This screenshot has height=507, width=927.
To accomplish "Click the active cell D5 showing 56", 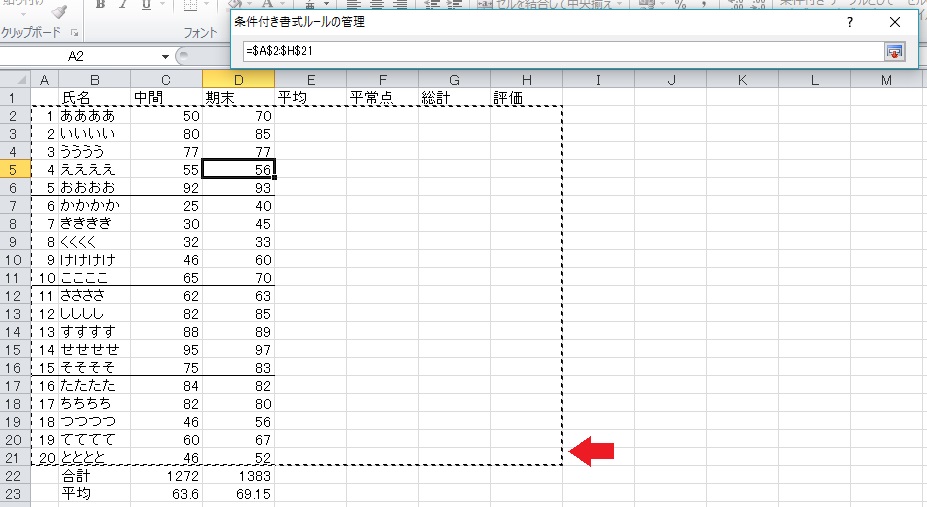I will click(x=238, y=170).
